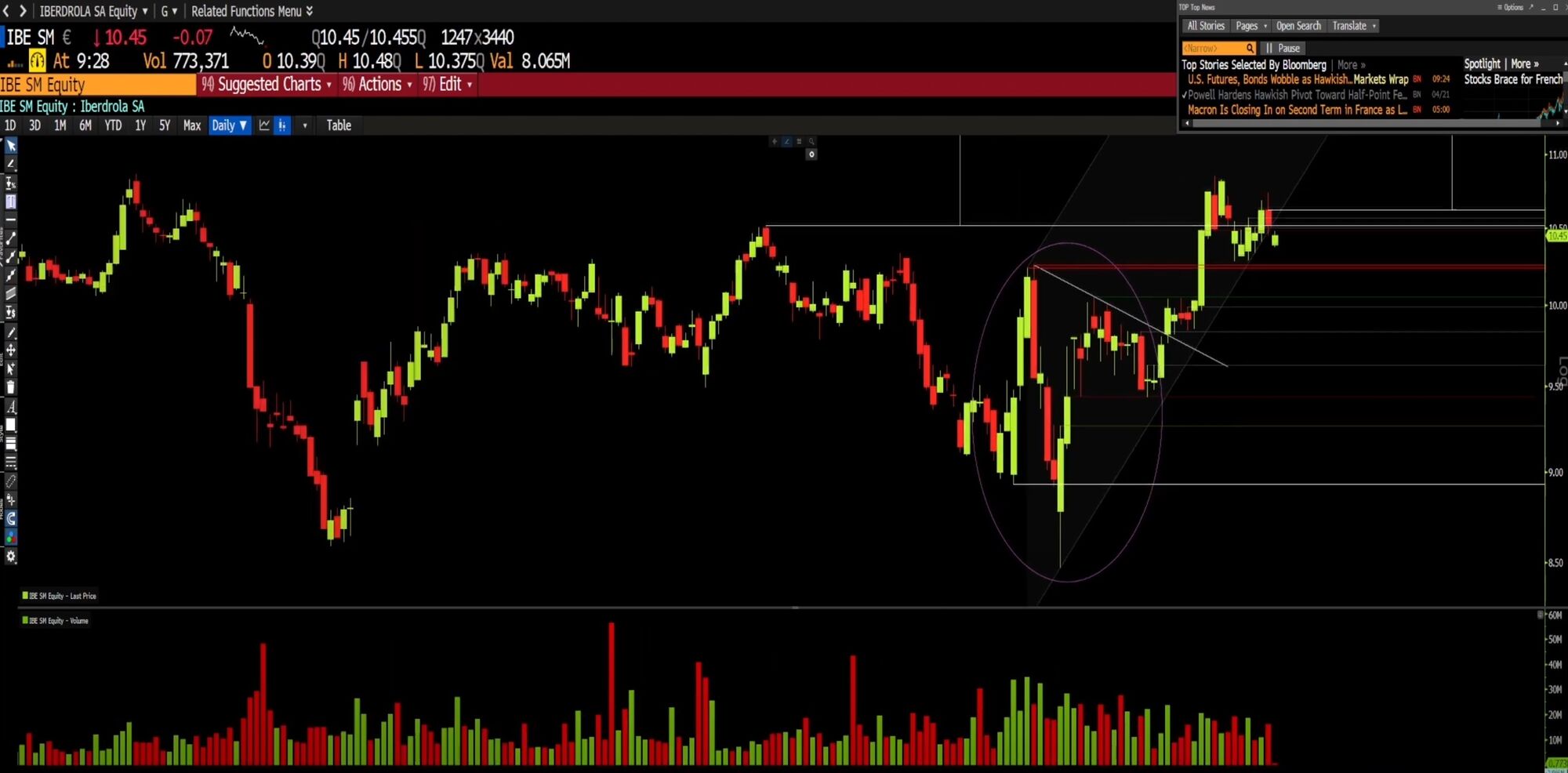Click the magnifier in the Narrow box
This screenshot has height=773, width=1568.
click(x=1250, y=49)
